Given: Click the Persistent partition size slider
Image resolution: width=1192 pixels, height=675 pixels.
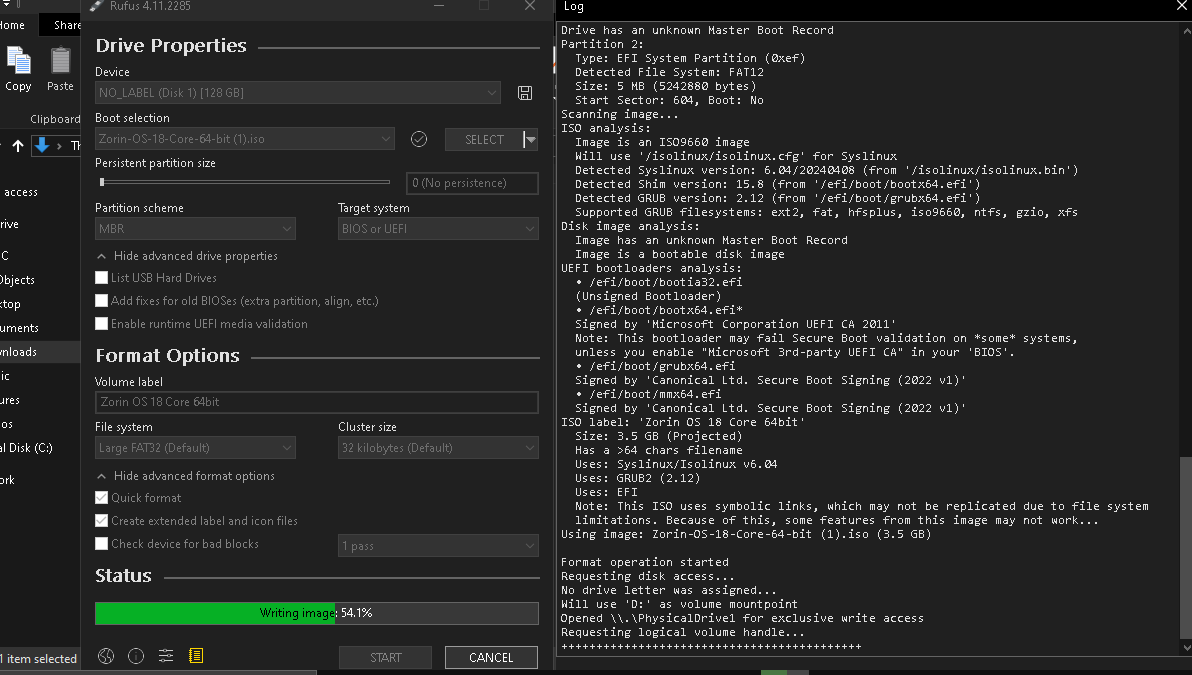Looking at the screenshot, I should click(x=244, y=182).
